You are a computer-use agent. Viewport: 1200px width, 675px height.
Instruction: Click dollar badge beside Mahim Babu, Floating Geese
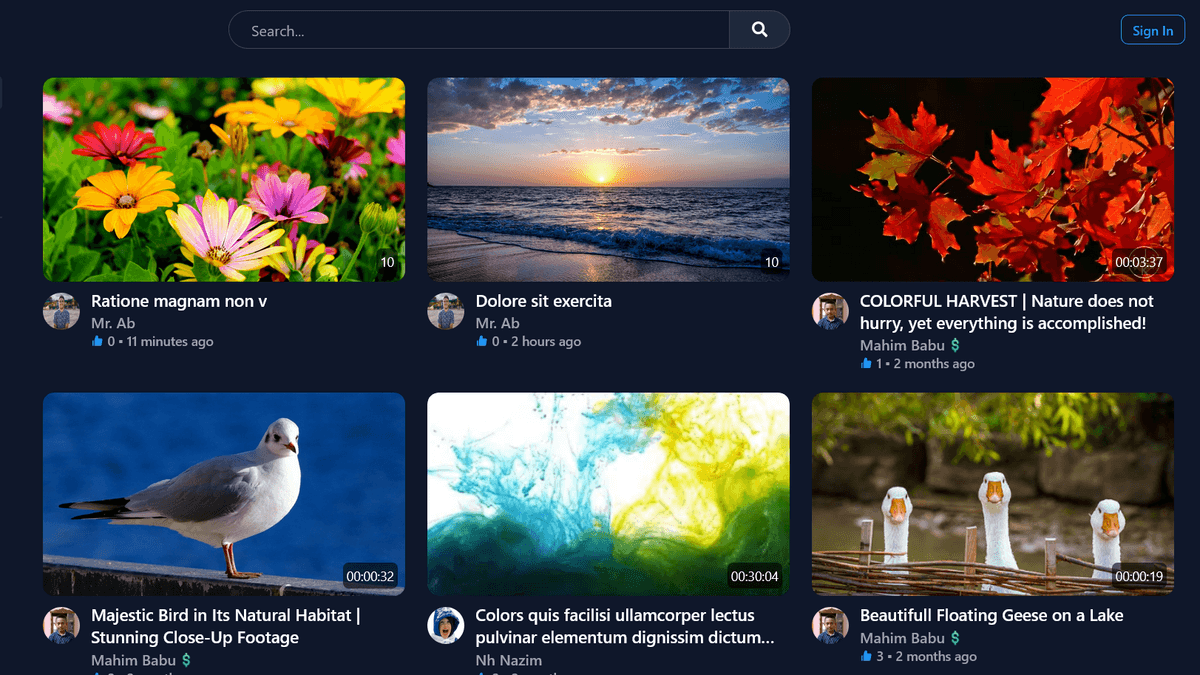pos(955,638)
